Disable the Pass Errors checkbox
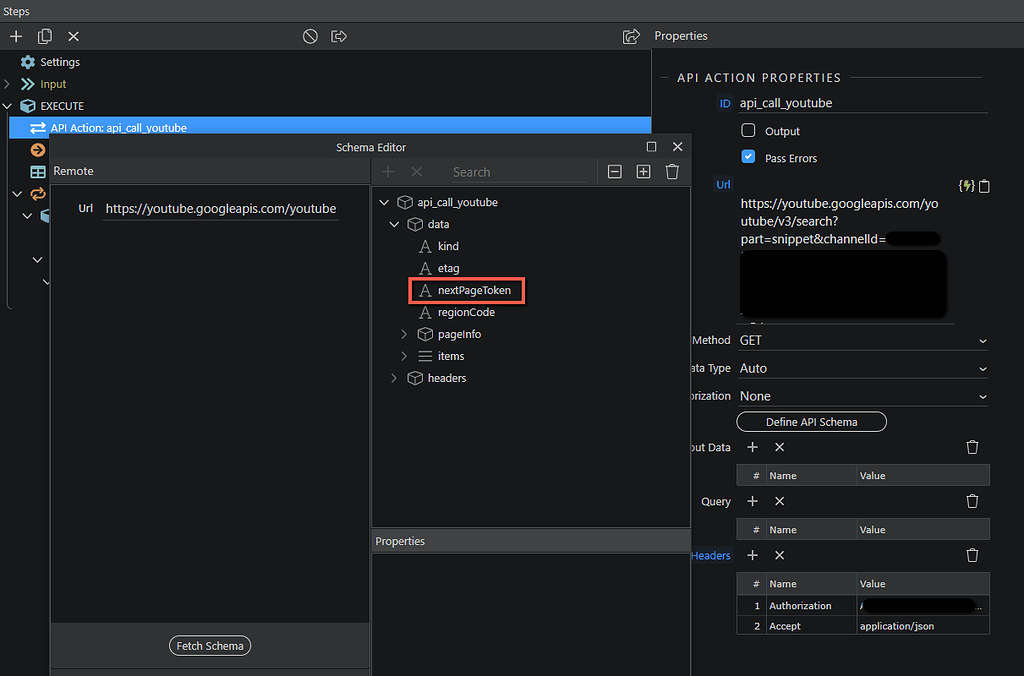This screenshot has width=1024, height=676. [746, 157]
